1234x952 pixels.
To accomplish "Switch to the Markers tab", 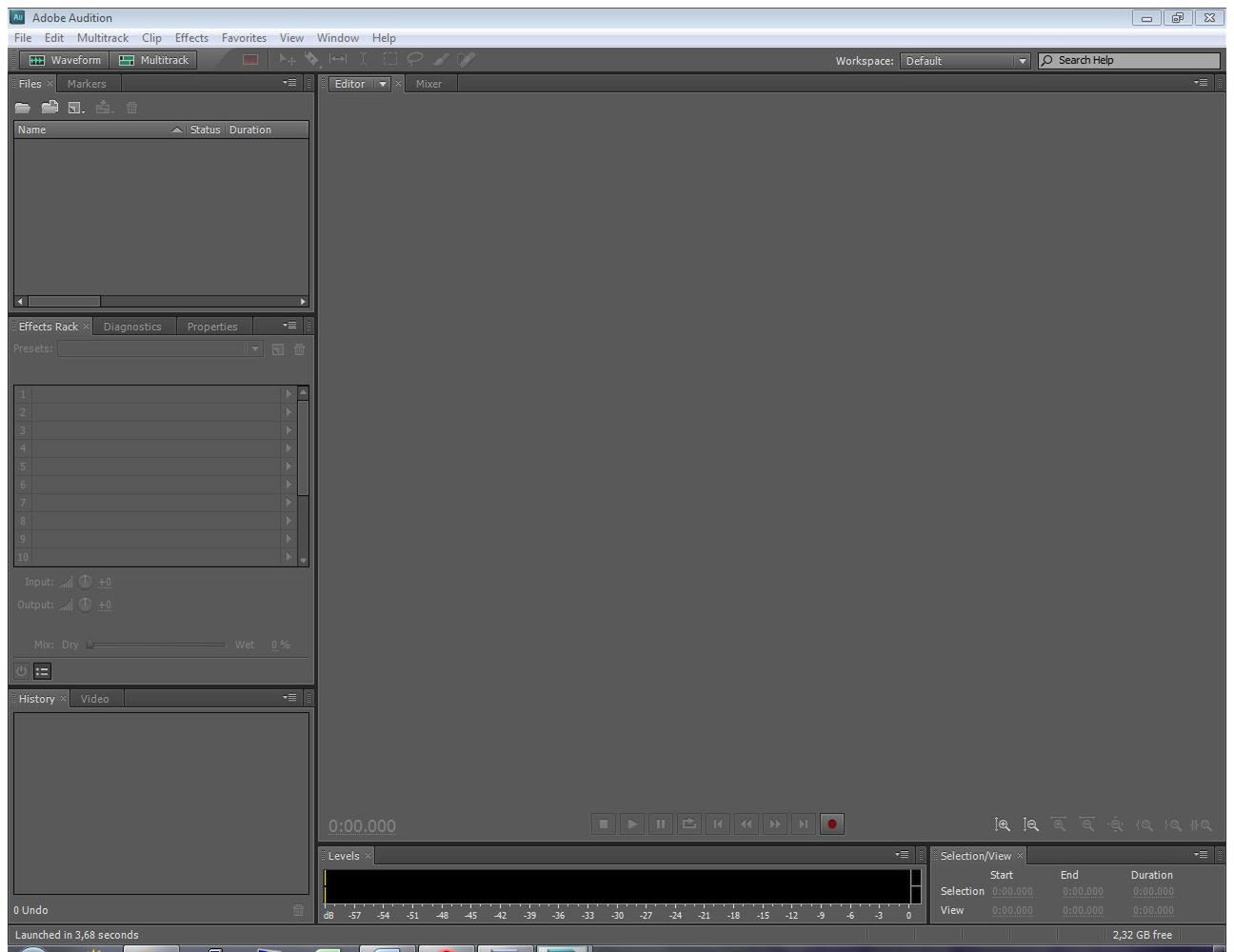I will 87,84.
